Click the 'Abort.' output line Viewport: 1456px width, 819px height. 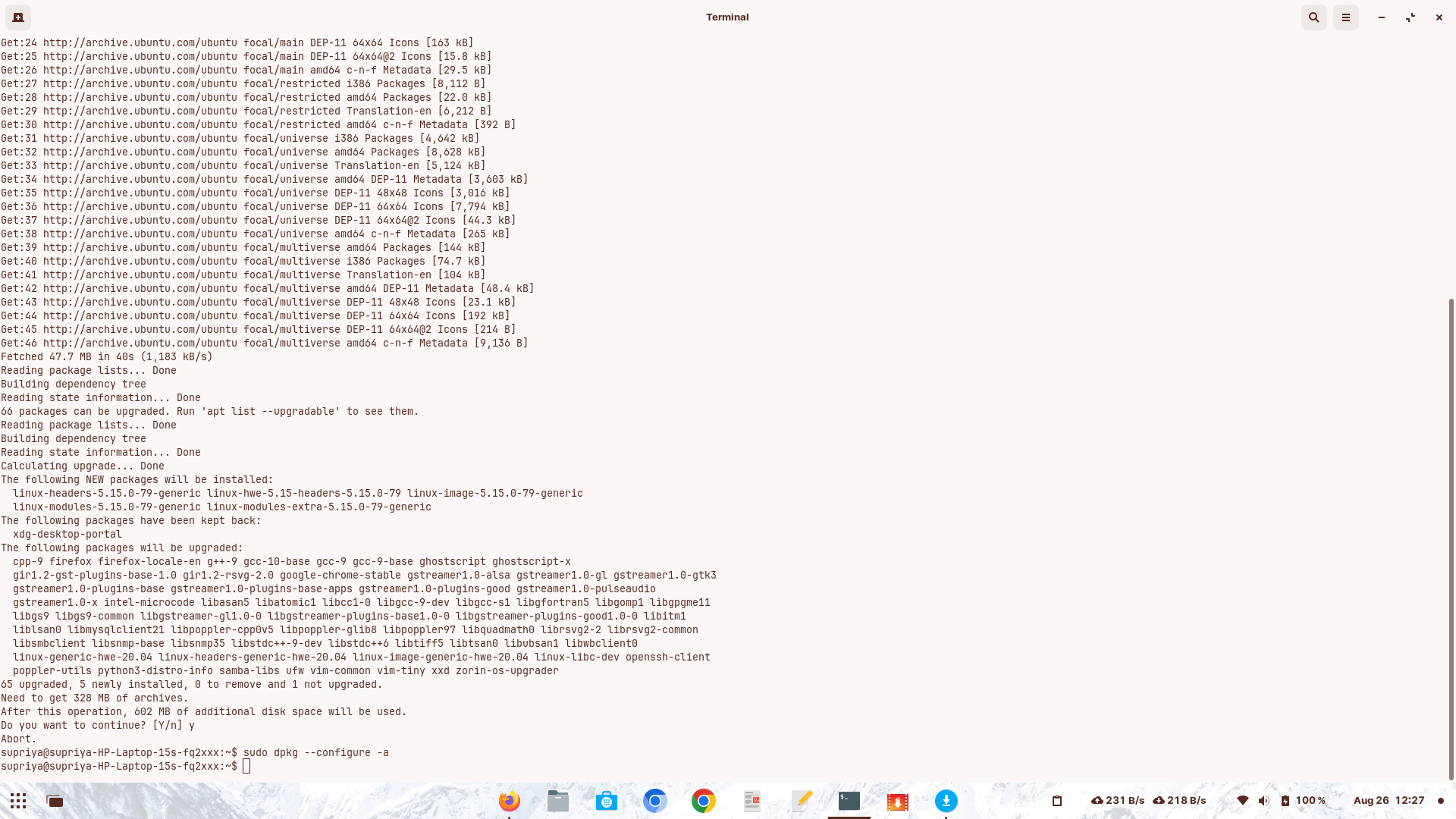[x=19, y=739]
